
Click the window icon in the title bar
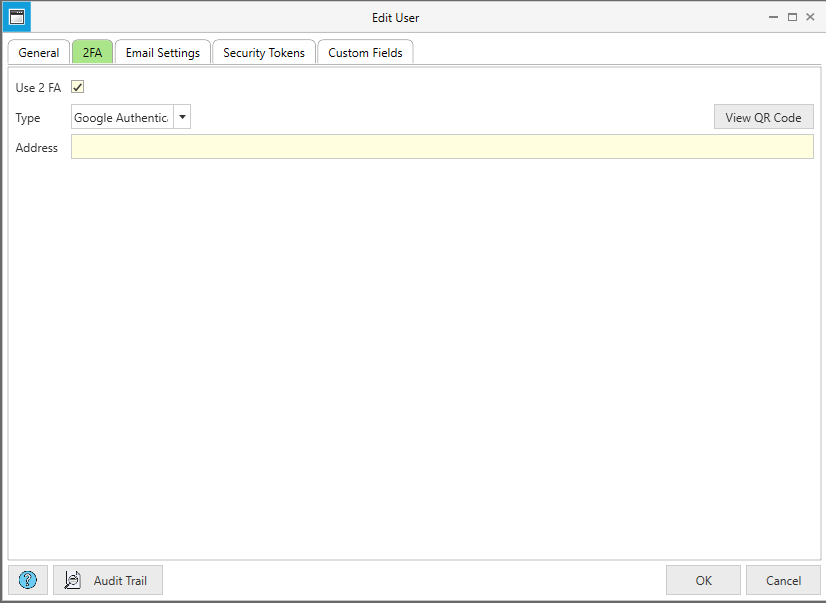point(17,17)
